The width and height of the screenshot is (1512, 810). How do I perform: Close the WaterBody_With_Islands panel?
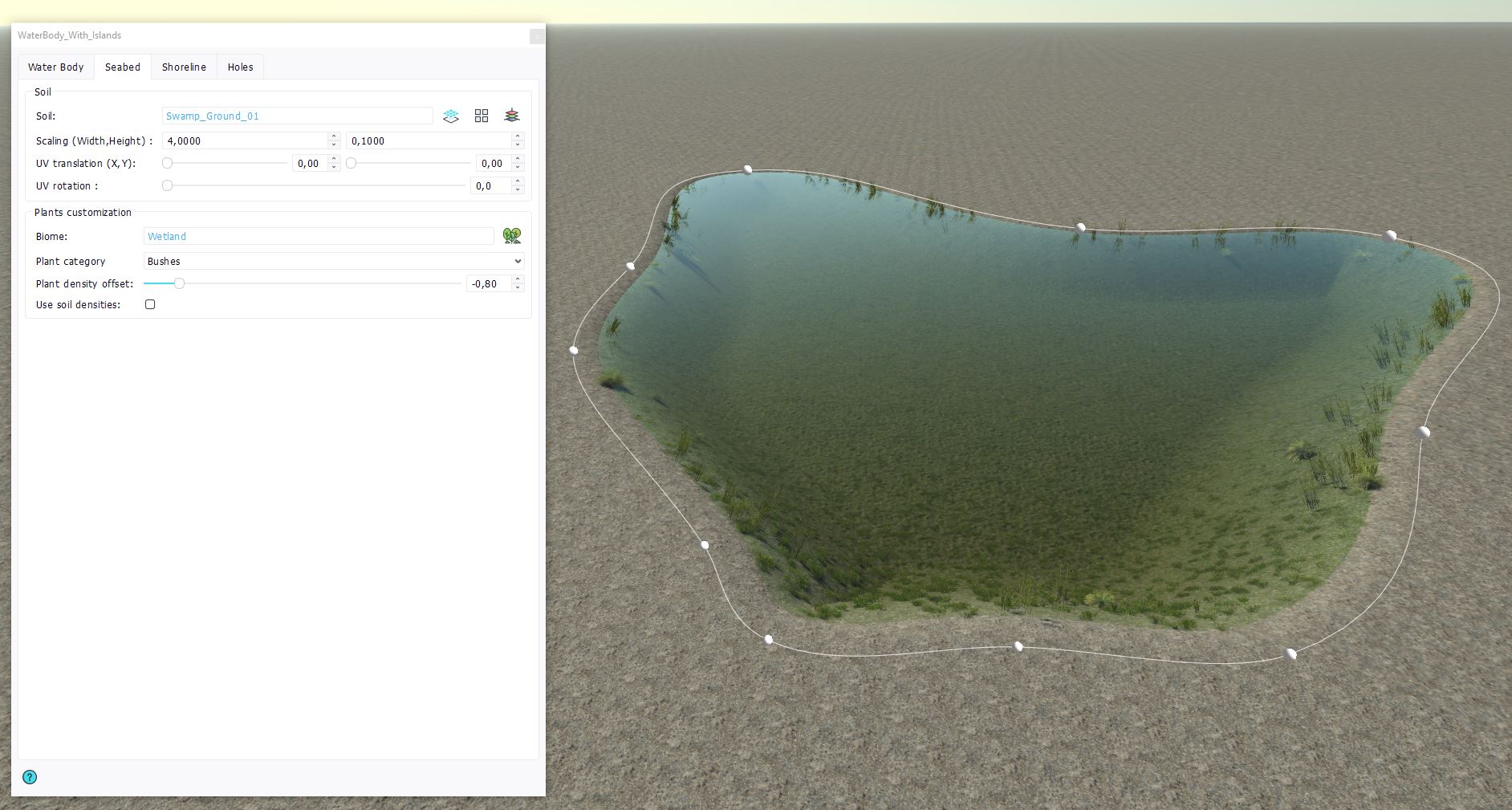[x=537, y=36]
